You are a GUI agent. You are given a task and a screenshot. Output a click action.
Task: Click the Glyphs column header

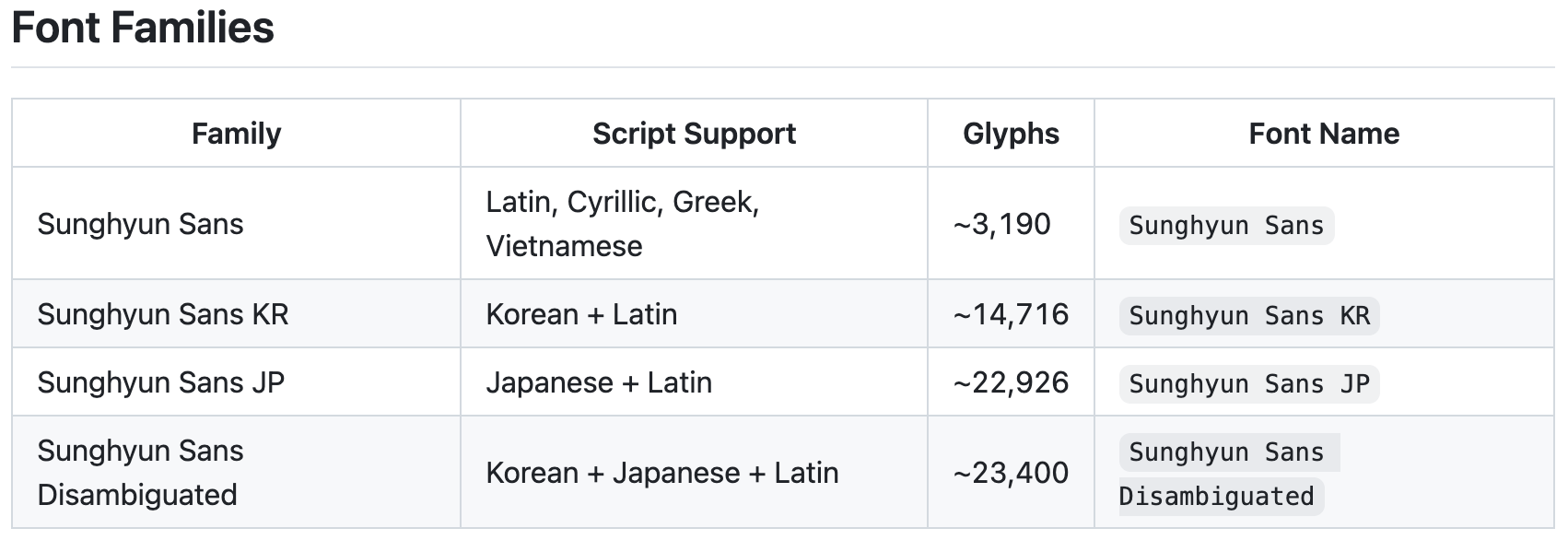point(1011,134)
